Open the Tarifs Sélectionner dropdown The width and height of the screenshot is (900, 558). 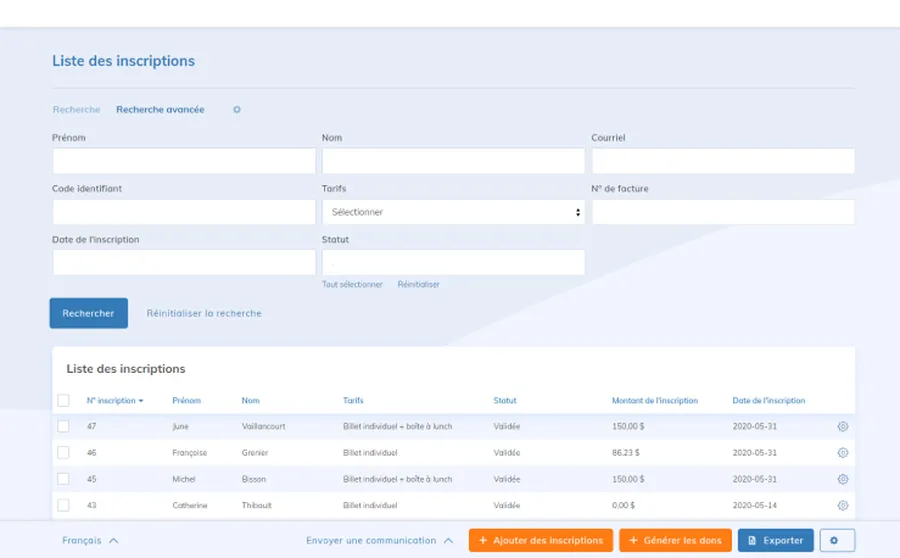point(453,212)
